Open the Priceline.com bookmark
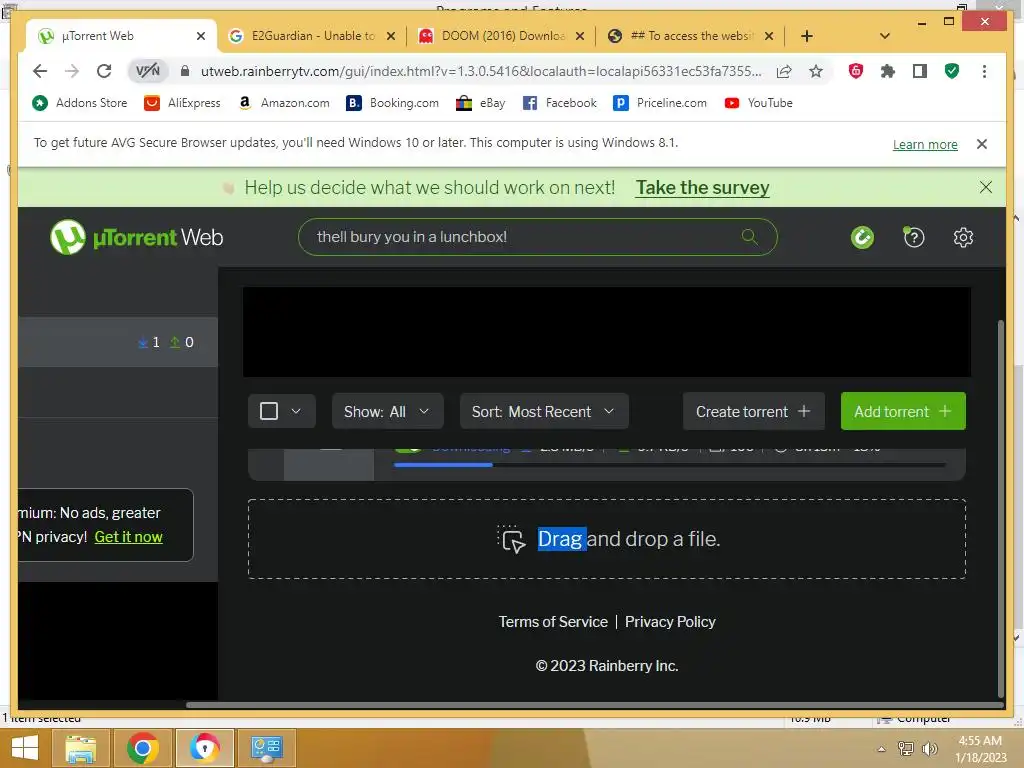The height and width of the screenshot is (768, 1024). point(660,103)
